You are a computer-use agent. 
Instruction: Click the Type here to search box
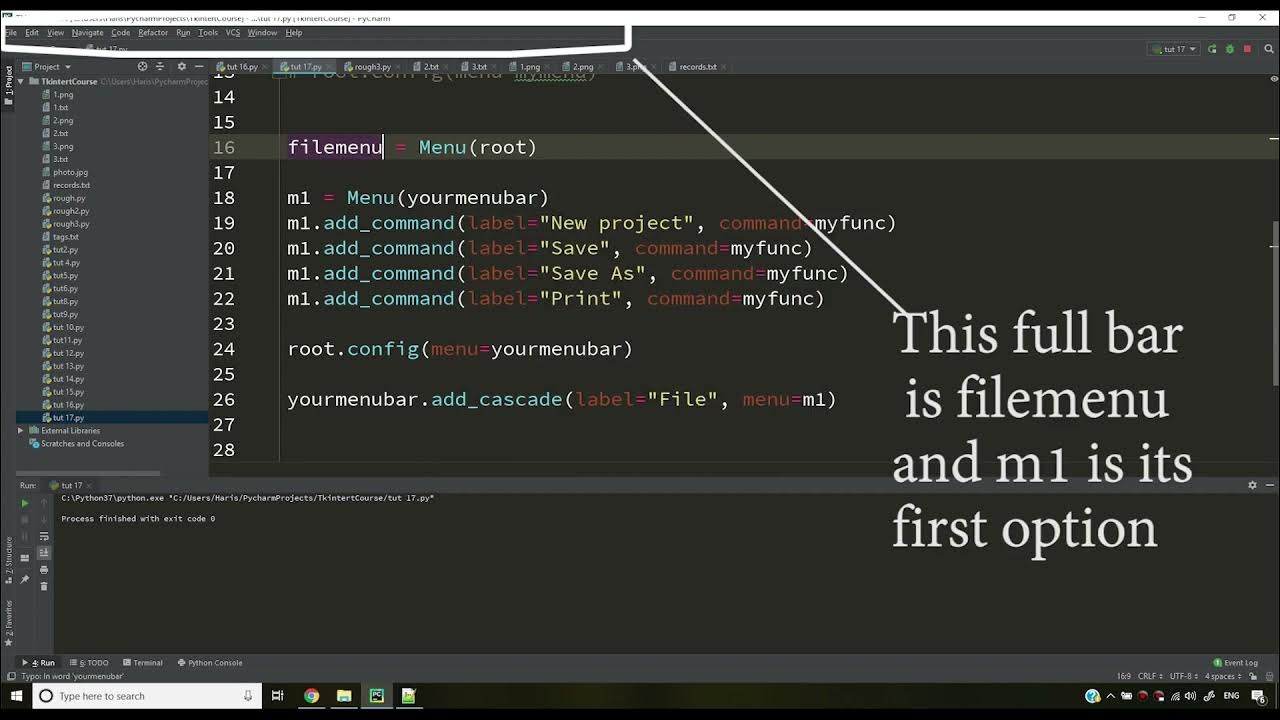pos(147,696)
